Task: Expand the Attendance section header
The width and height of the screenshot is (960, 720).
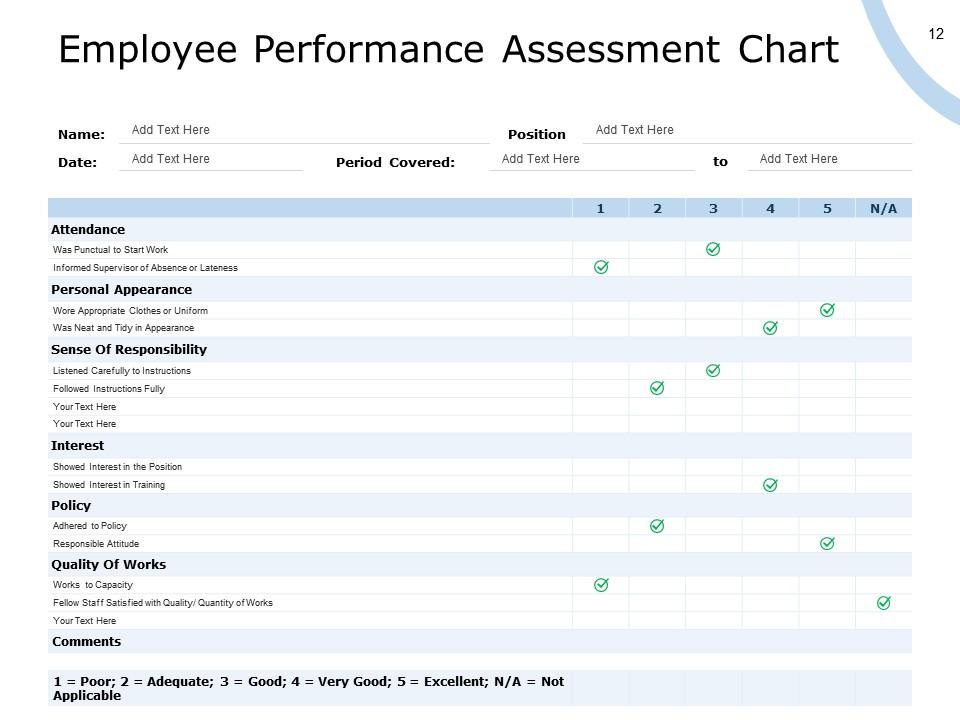Action: click(87, 229)
